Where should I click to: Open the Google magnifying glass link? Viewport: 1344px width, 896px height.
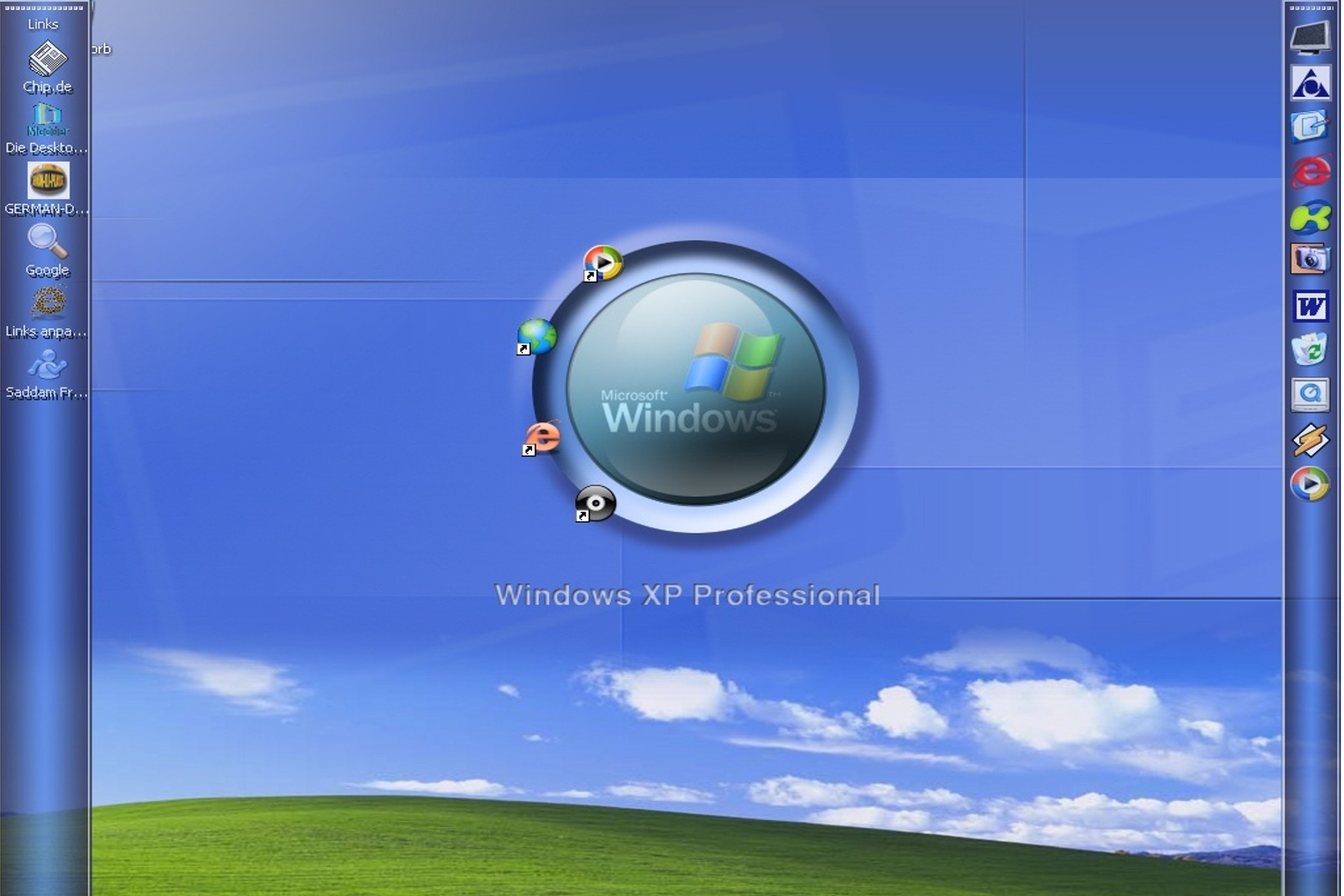coord(47,242)
